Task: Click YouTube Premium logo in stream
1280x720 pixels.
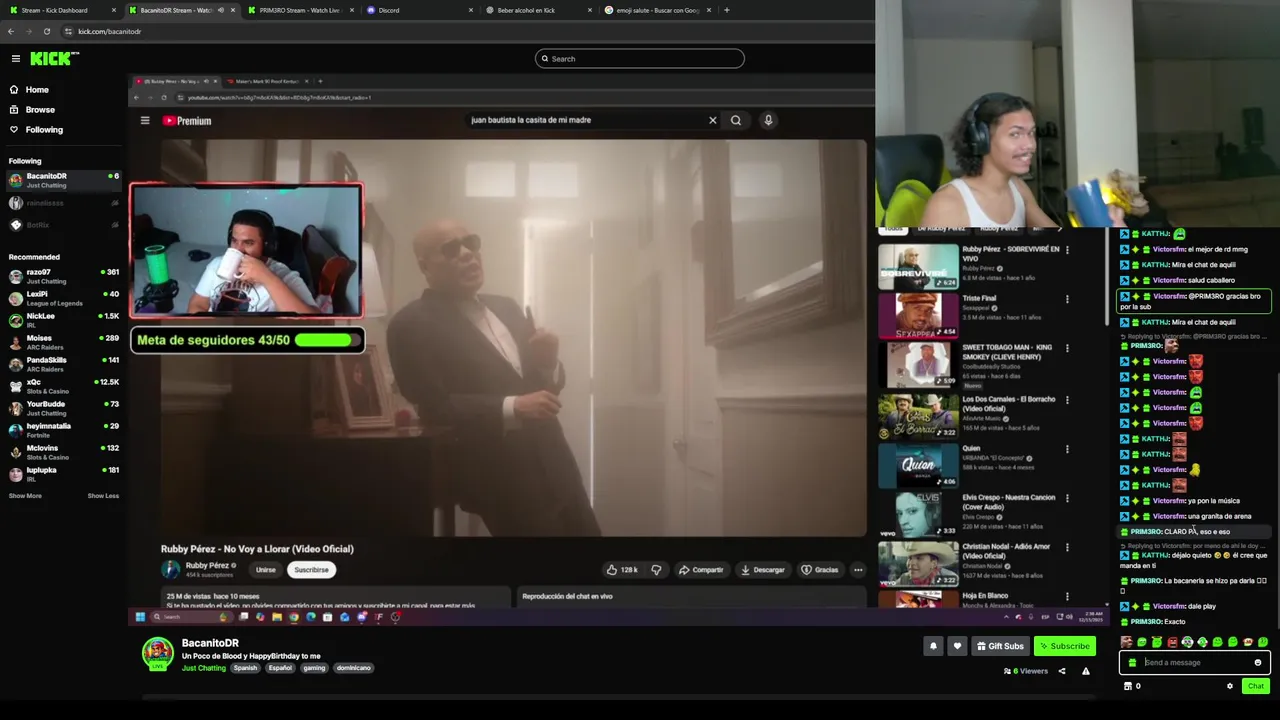Action: coord(187,121)
